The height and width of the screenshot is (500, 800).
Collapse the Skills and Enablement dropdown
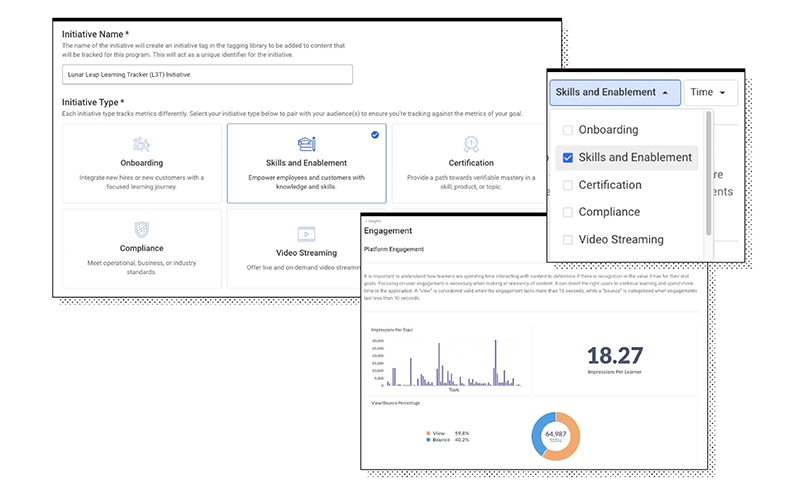pos(614,92)
